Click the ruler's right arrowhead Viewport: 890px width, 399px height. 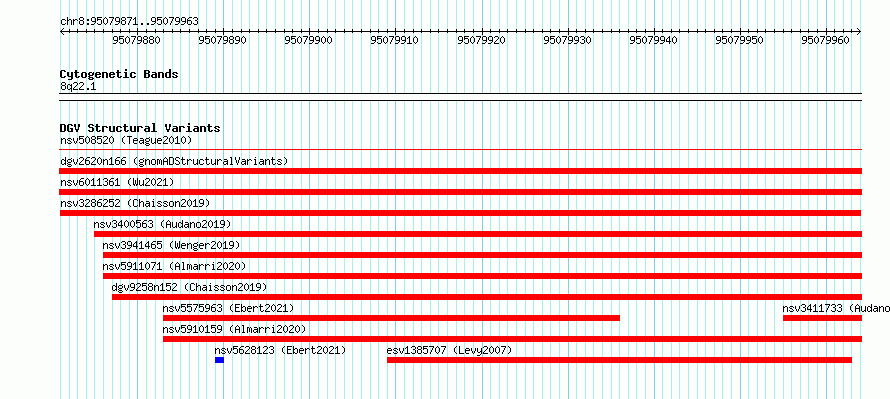pos(859,32)
